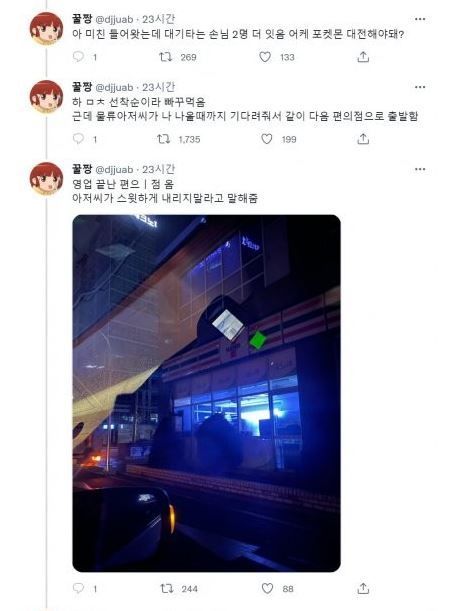The width and height of the screenshot is (450, 611).
Task: Open more options menu on third tweet
Action: pyautogui.click(x=420, y=169)
